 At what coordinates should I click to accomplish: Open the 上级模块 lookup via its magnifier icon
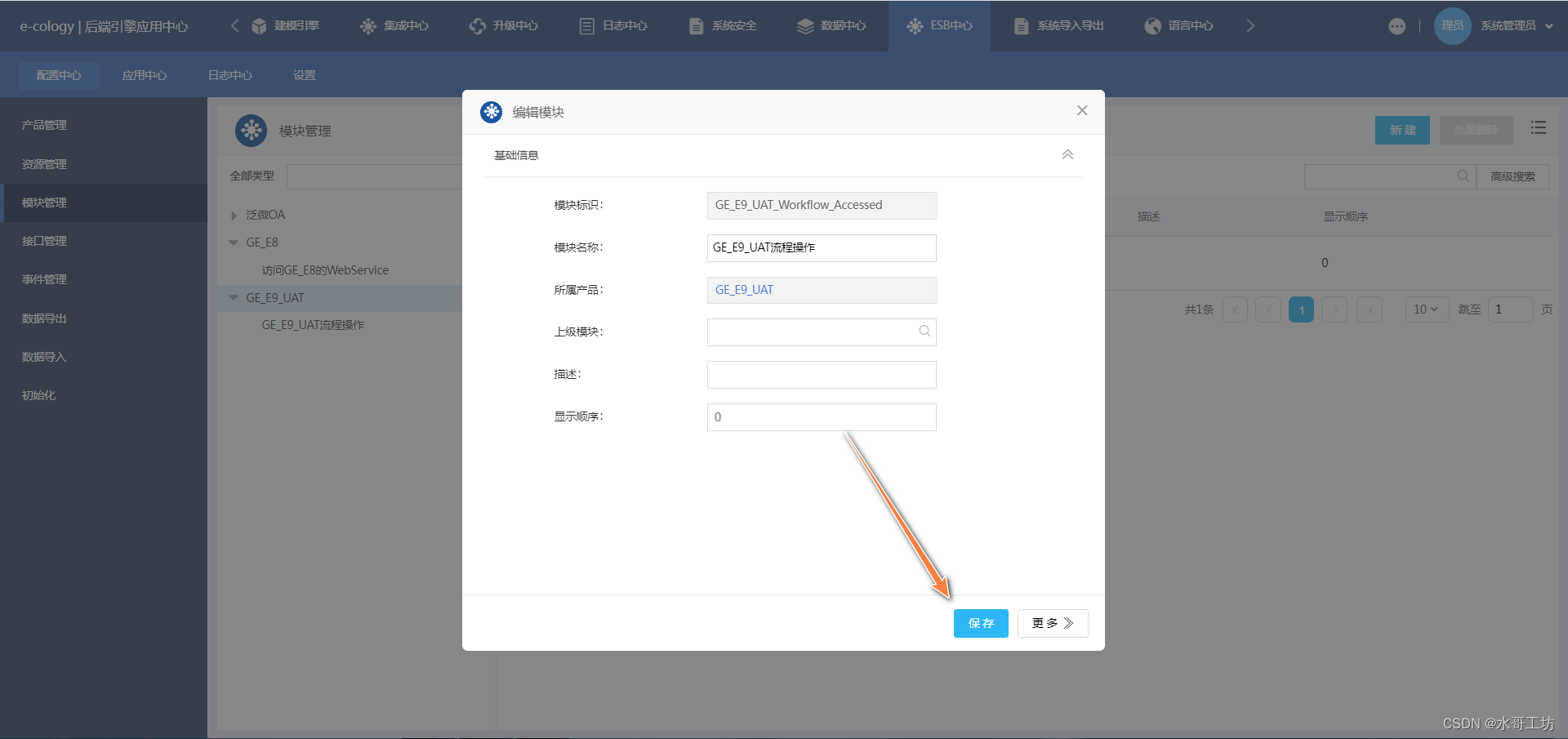point(924,332)
